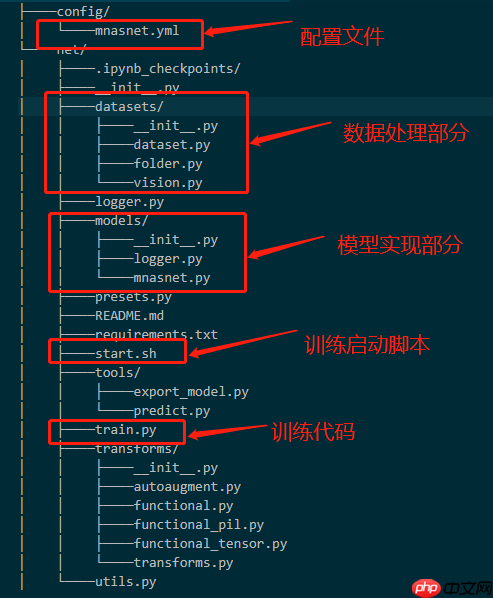Select export_model.py in tools
The image size is (493, 598).
[x=191, y=392]
